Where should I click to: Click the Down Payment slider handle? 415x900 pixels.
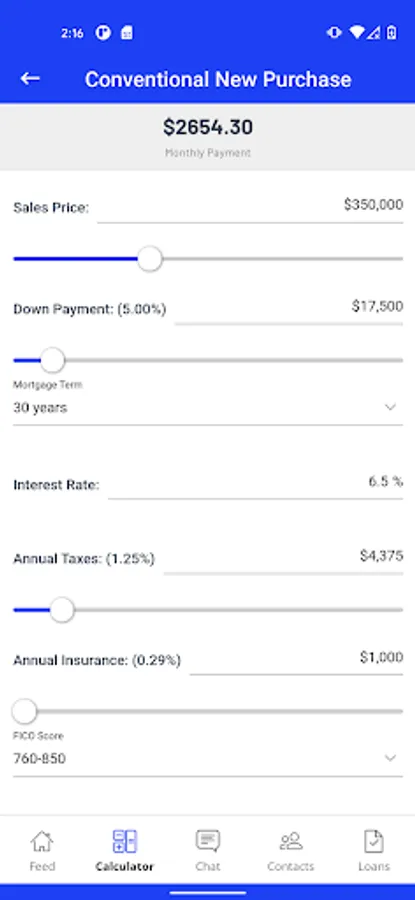pos(53,360)
